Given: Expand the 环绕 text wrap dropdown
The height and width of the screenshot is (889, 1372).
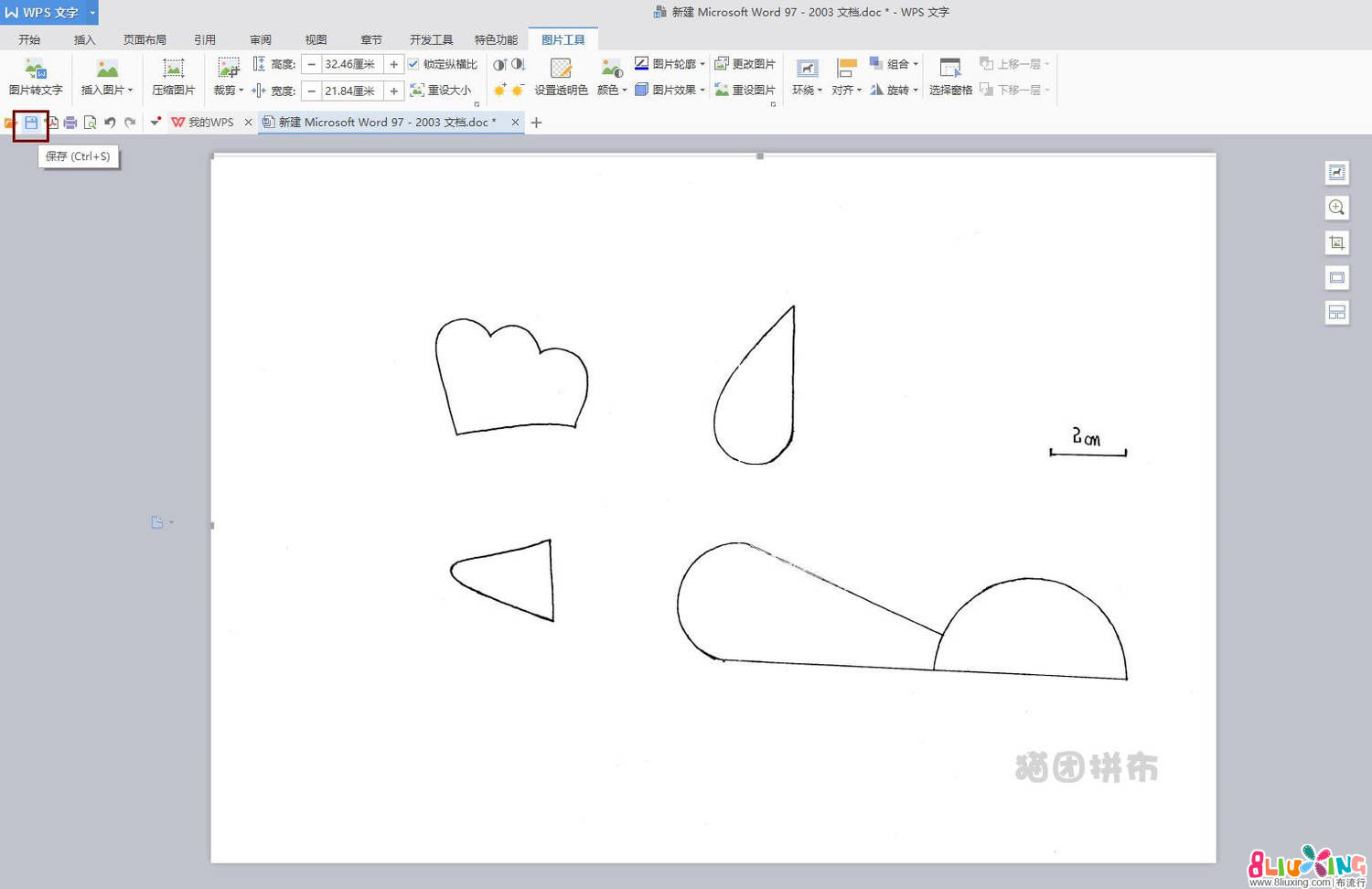Looking at the screenshot, I should [820, 90].
